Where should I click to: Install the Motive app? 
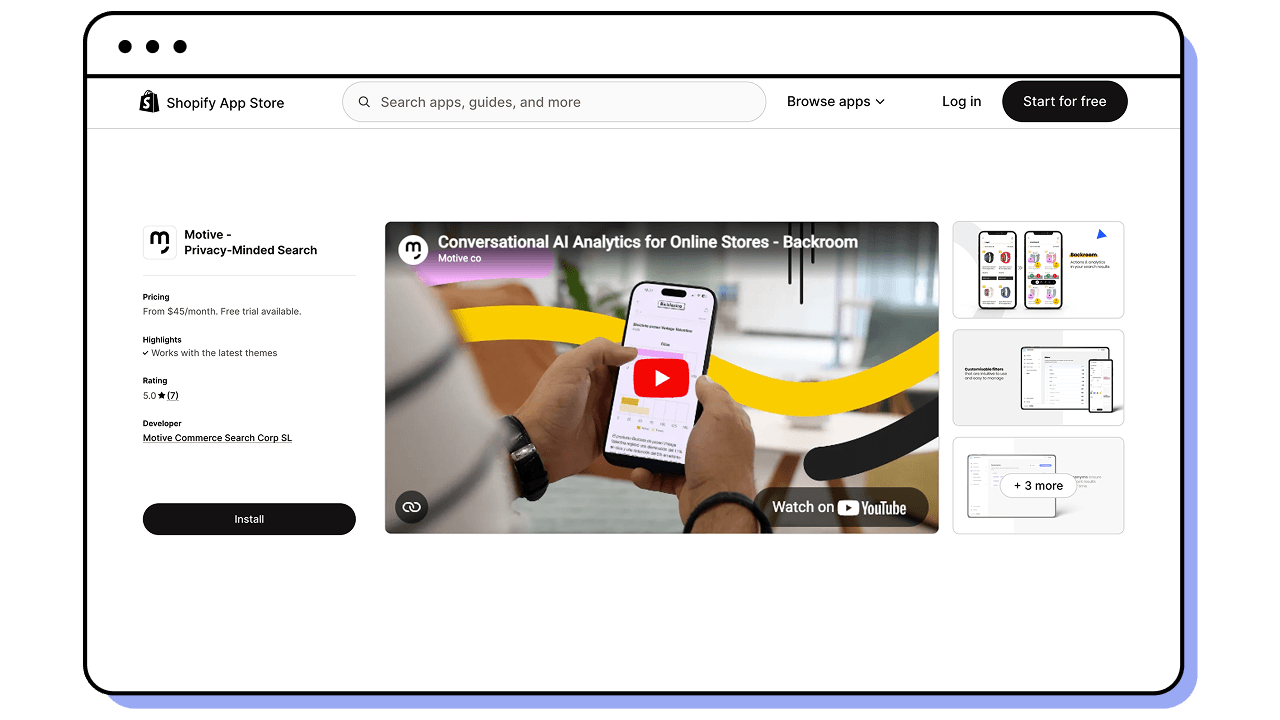249,519
